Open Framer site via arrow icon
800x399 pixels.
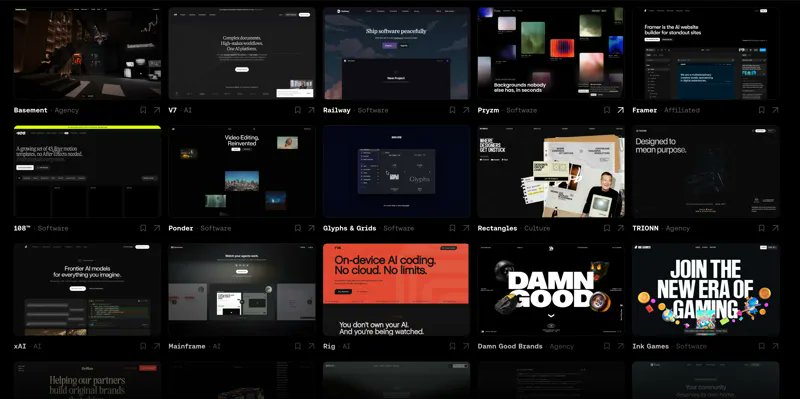(775, 110)
